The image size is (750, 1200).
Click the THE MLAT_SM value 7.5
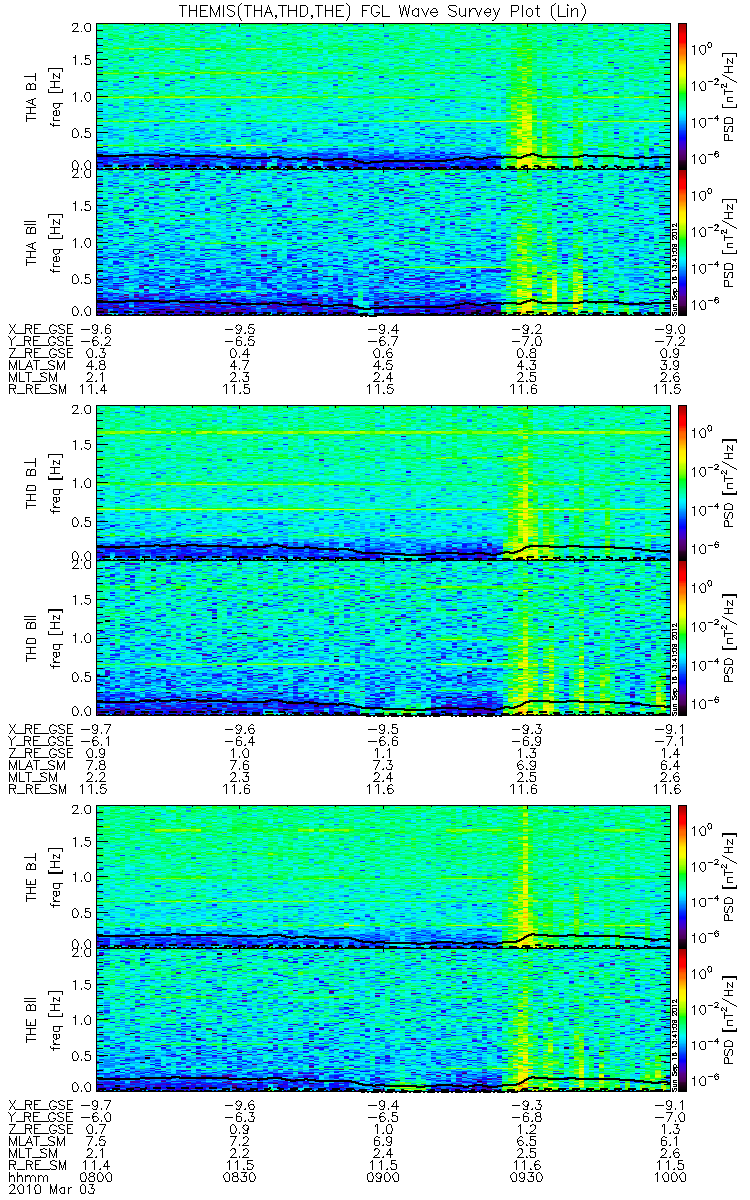[x=97, y=1140]
